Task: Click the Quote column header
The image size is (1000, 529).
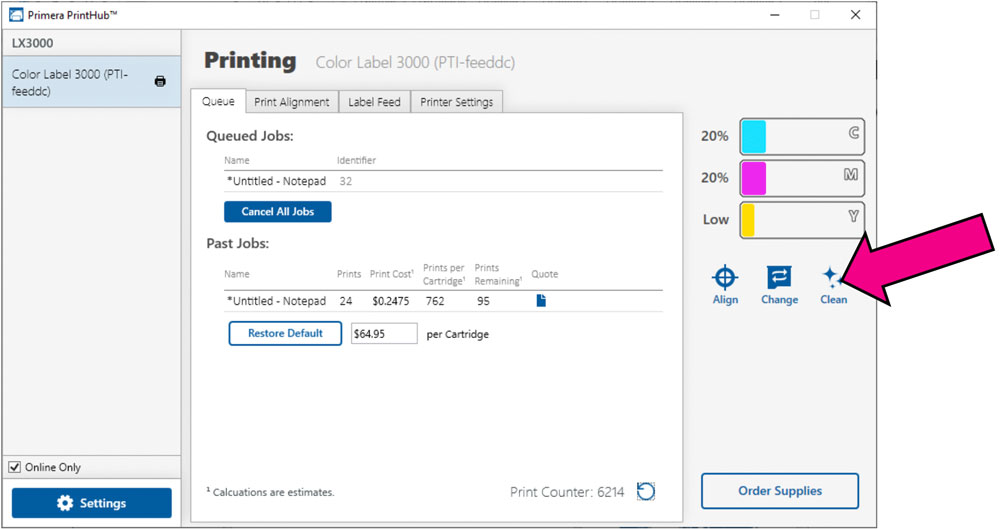Action: click(545, 274)
